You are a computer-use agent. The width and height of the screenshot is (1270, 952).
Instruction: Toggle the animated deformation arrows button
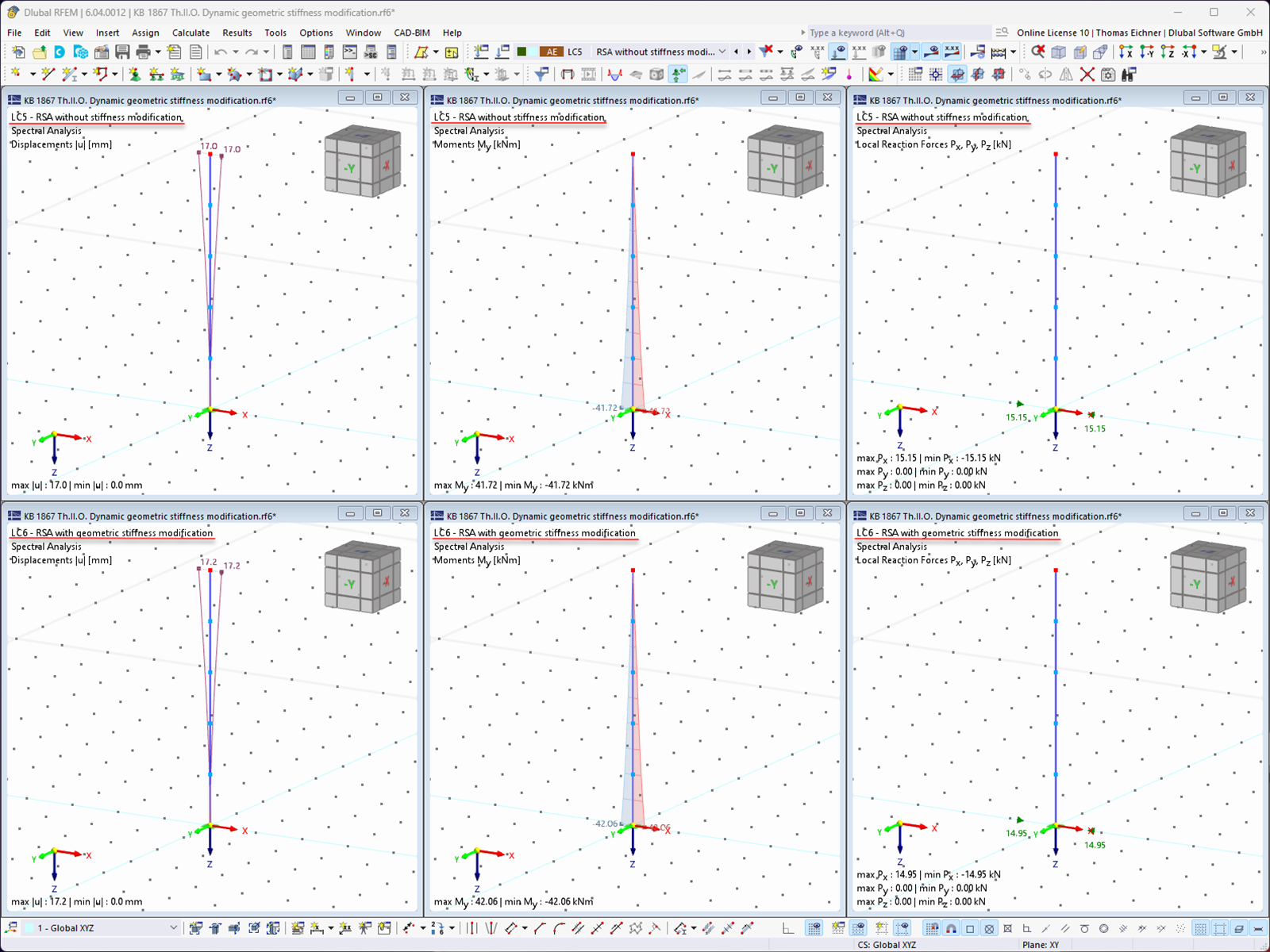tap(678, 75)
